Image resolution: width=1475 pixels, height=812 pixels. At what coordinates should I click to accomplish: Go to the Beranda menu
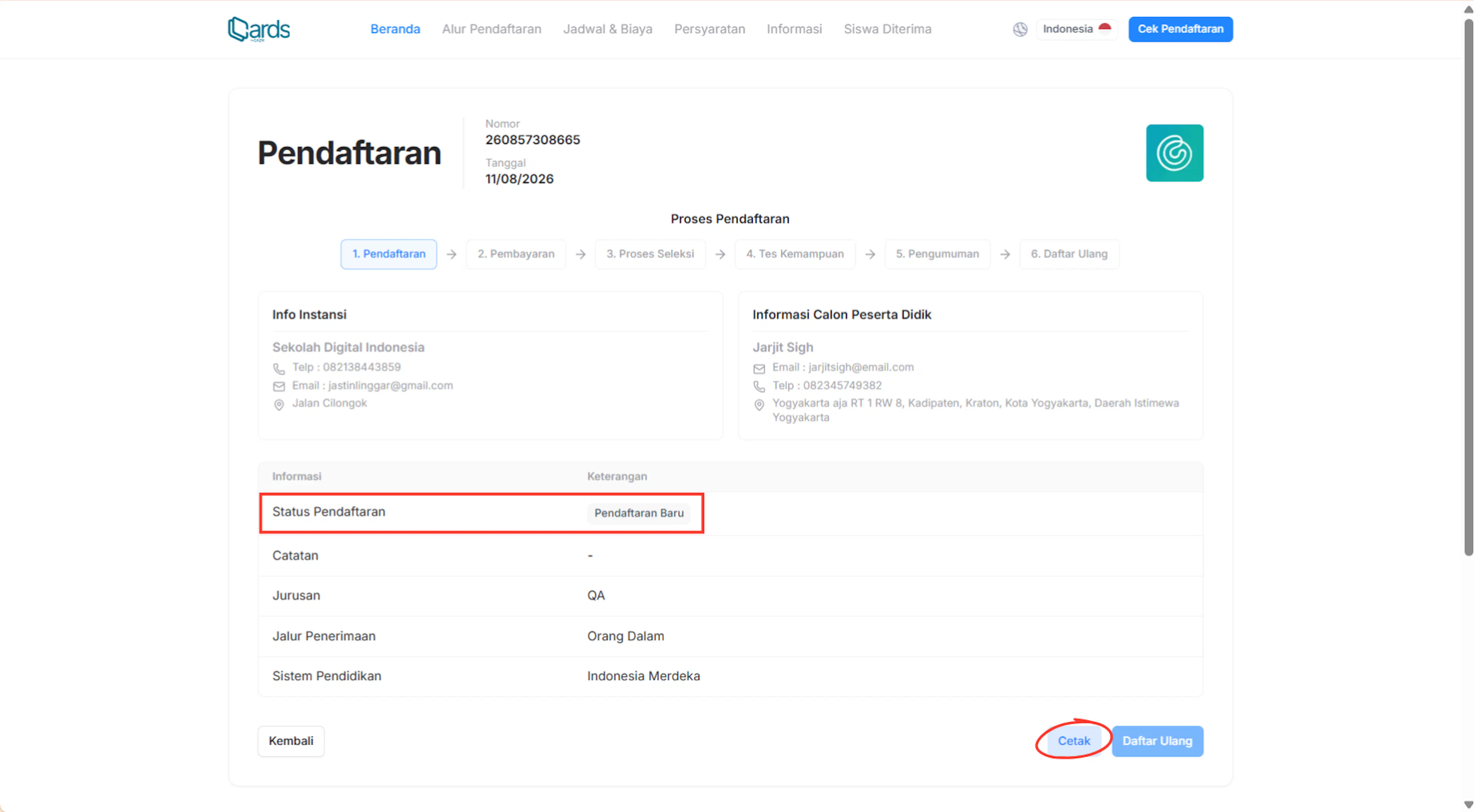click(x=395, y=29)
